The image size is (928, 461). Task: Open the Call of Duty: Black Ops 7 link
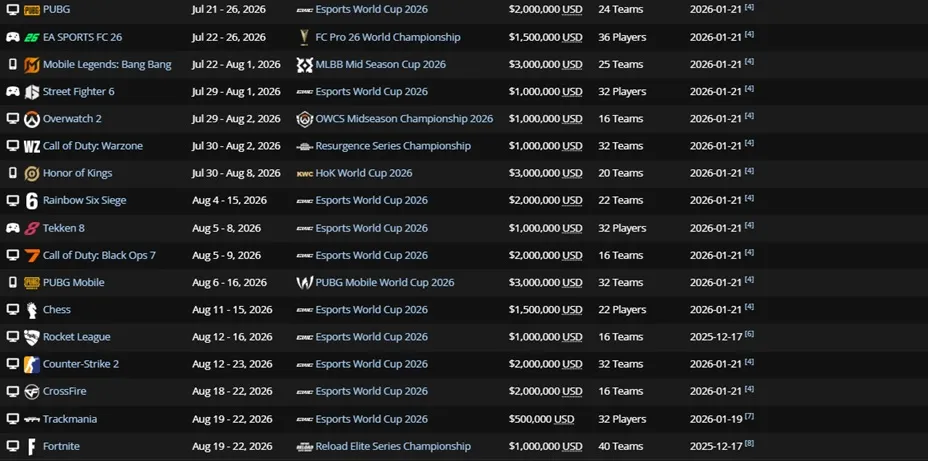(99, 255)
